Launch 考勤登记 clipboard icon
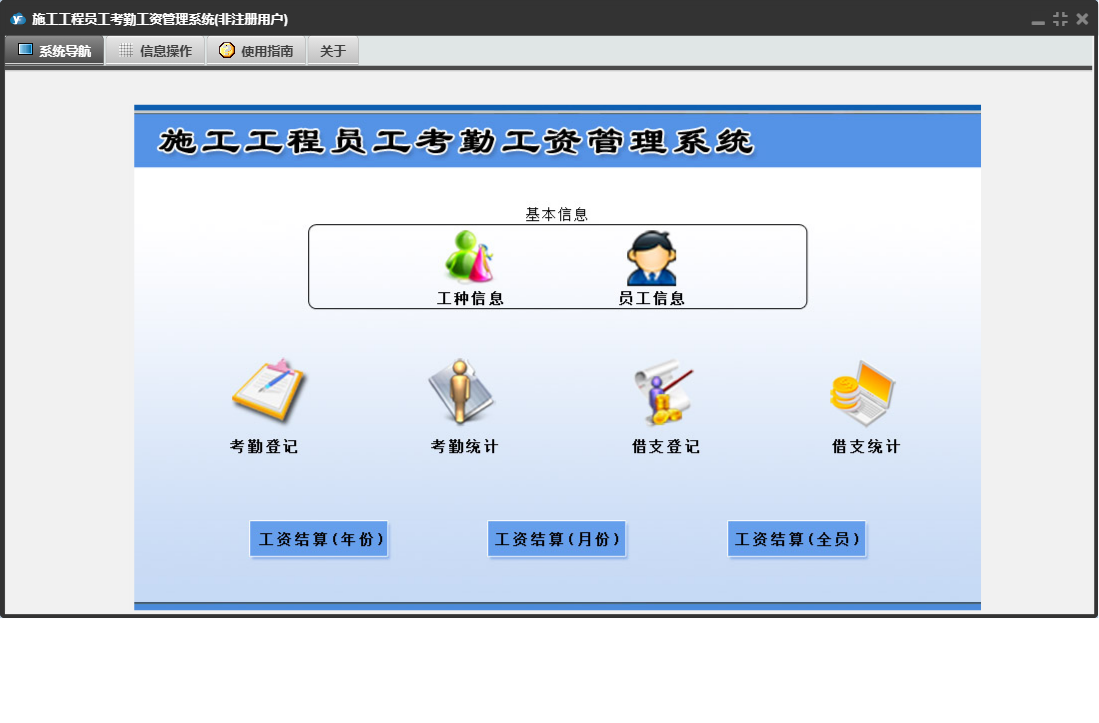Viewport: 1099px width, 723px height. click(268, 390)
